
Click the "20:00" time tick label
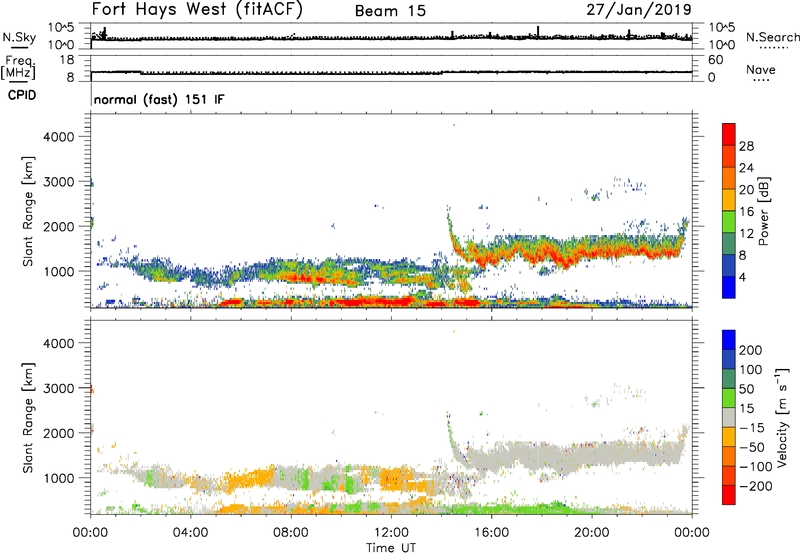point(592,533)
